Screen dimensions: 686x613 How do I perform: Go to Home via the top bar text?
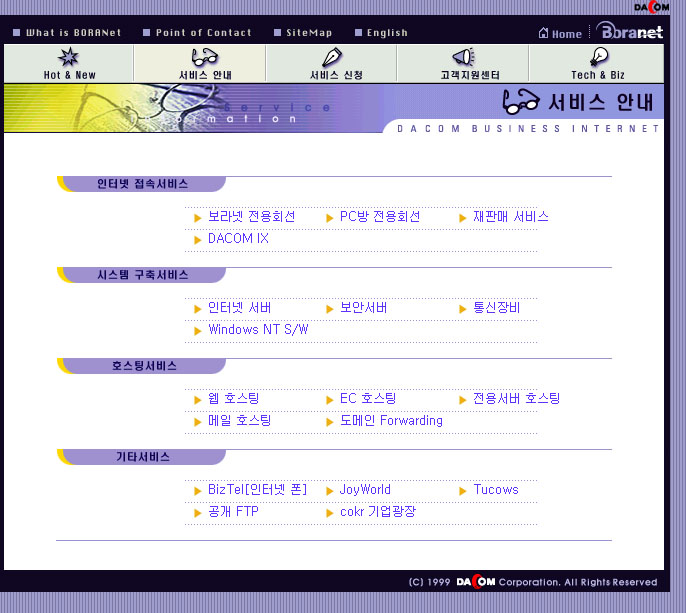(x=567, y=34)
